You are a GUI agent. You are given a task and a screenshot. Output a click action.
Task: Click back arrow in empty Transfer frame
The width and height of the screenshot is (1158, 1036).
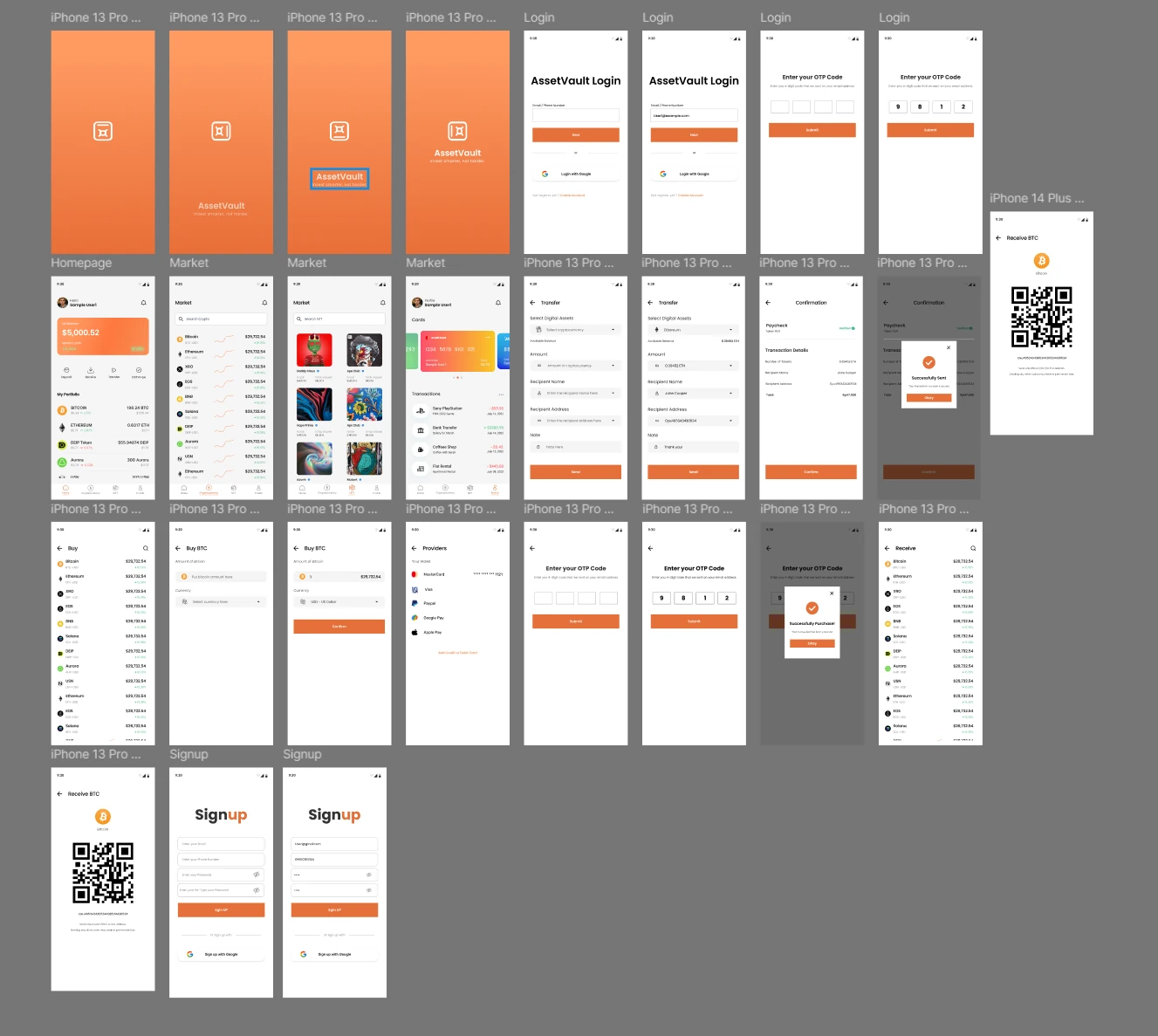[532, 303]
